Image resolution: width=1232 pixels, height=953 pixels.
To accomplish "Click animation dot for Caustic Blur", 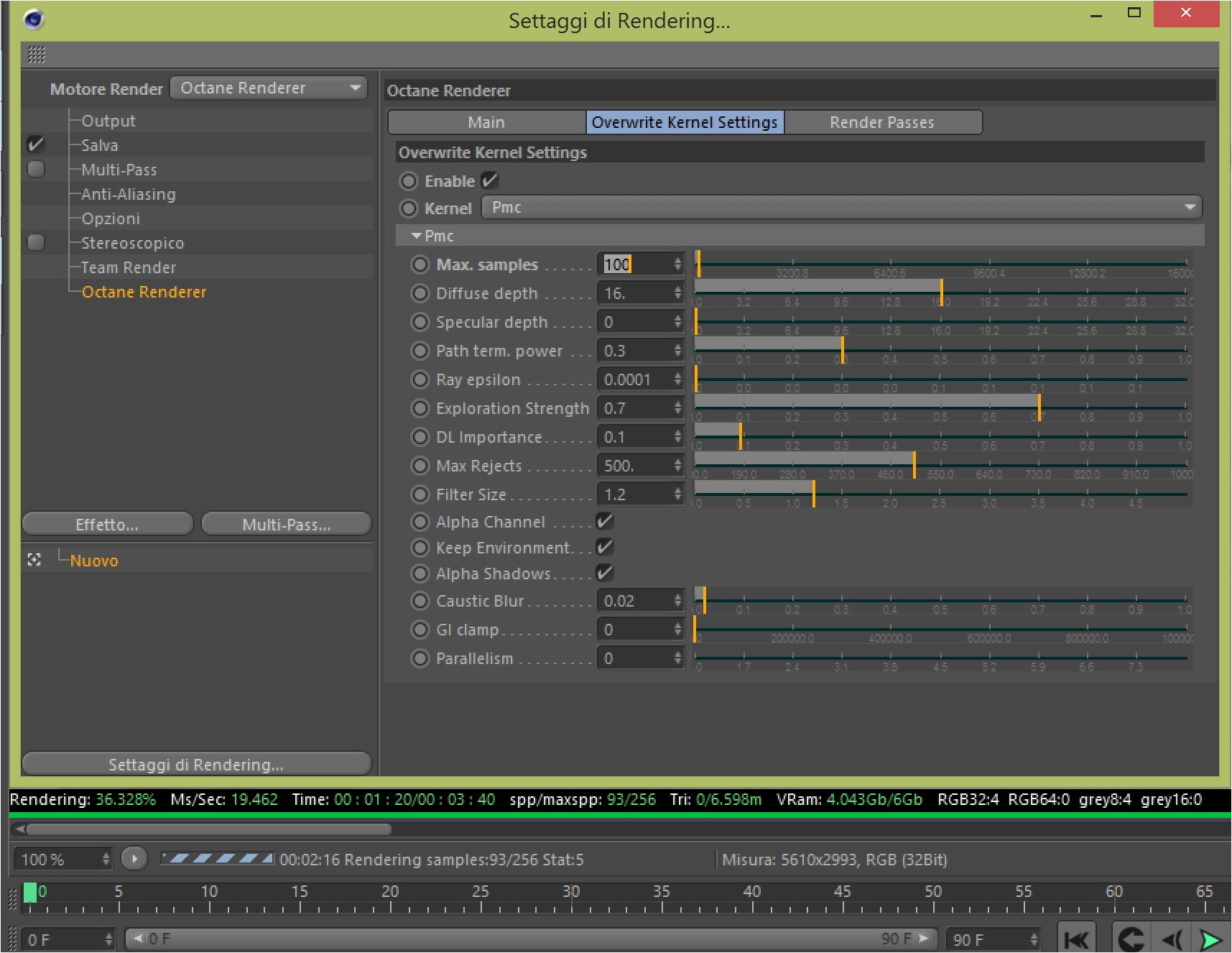I will pos(420,601).
